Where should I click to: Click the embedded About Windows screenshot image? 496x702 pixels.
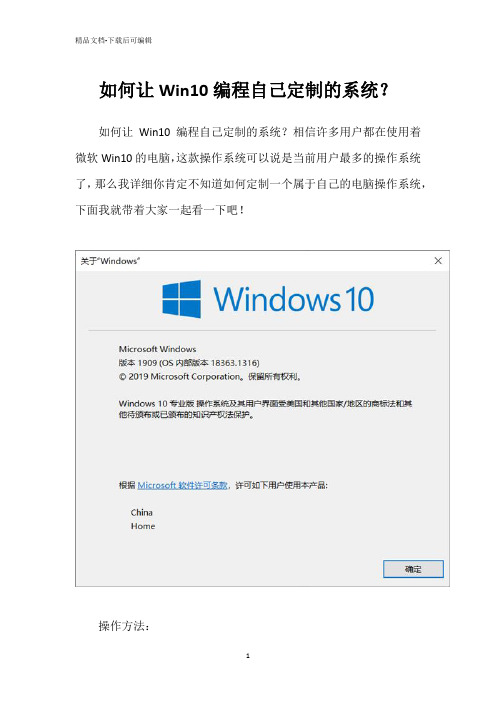point(262,419)
